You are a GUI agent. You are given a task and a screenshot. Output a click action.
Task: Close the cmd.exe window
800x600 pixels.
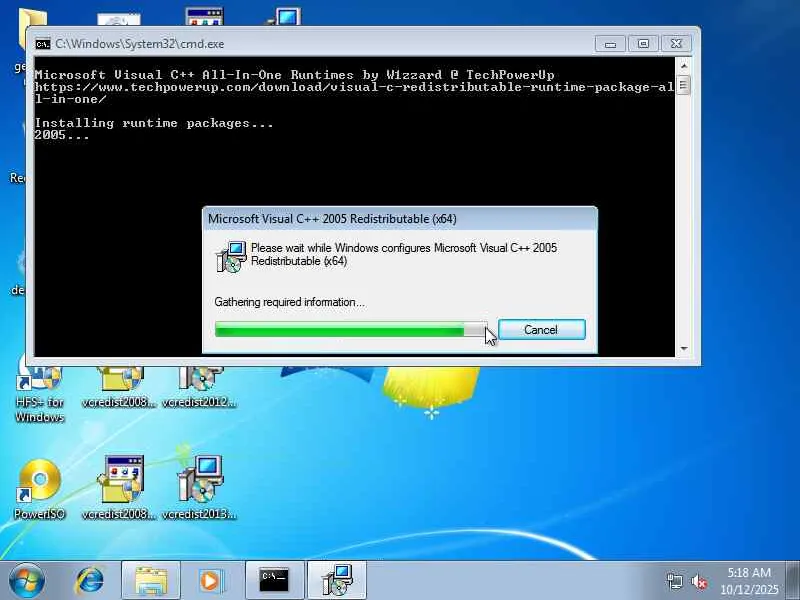[677, 44]
